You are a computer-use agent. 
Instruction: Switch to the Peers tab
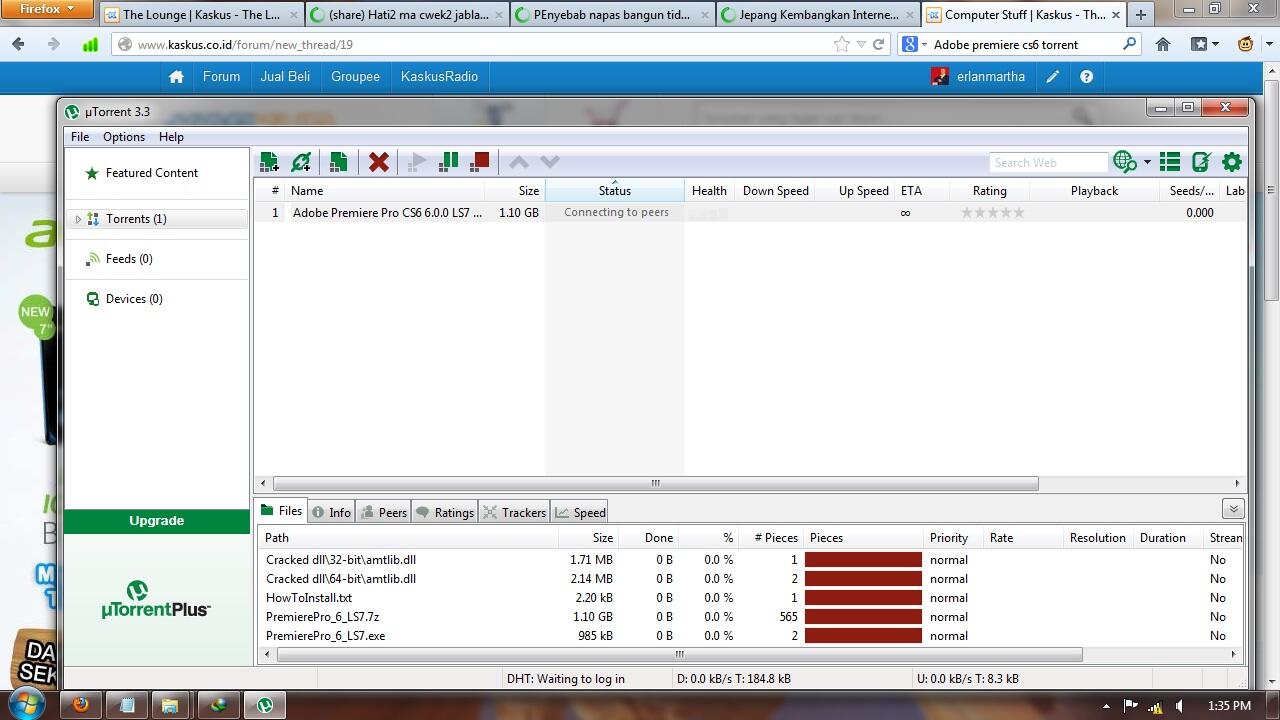tap(383, 512)
